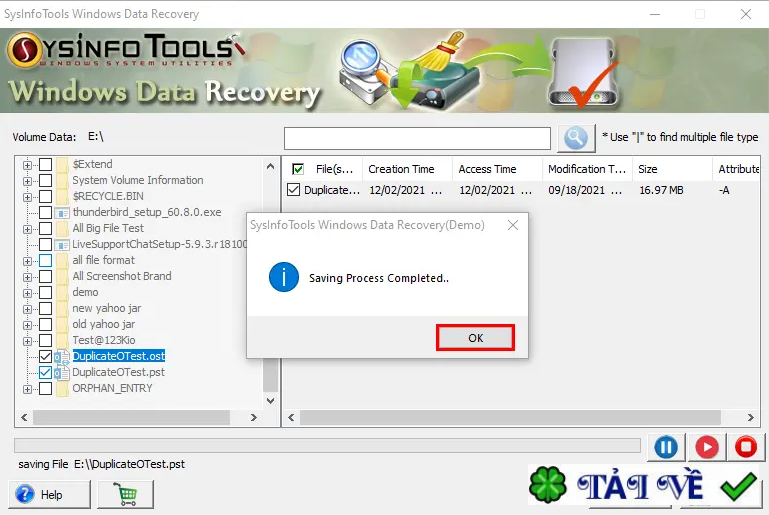Click the thunderbird_setup exe file icon
Viewport: 769px width, 515px height.
62,213
